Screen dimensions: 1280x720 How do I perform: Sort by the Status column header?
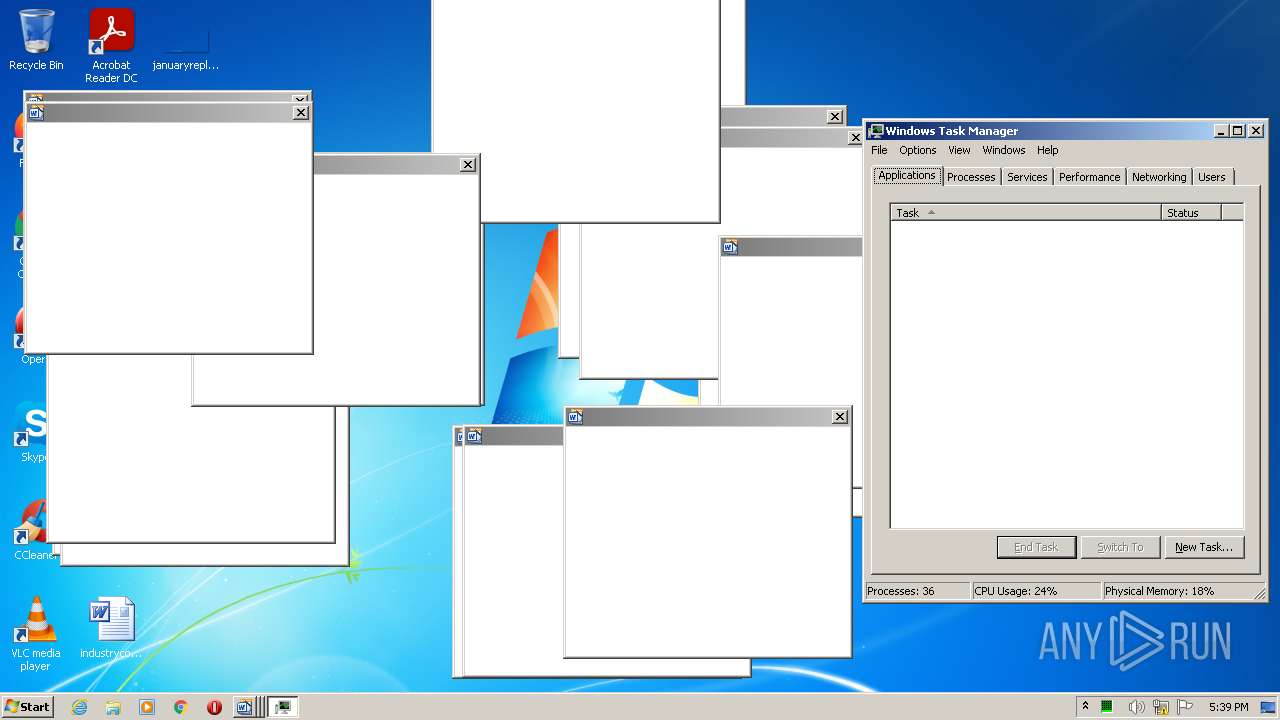pyautogui.click(x=1191, y=212)
